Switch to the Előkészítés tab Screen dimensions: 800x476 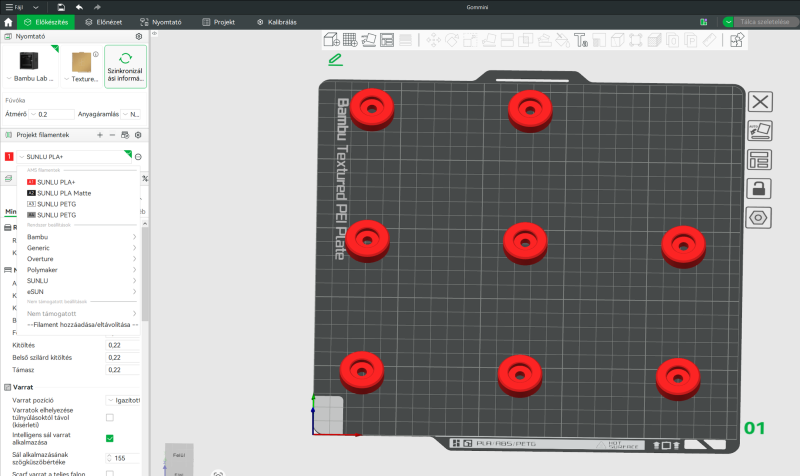click(x=46, y=22)
